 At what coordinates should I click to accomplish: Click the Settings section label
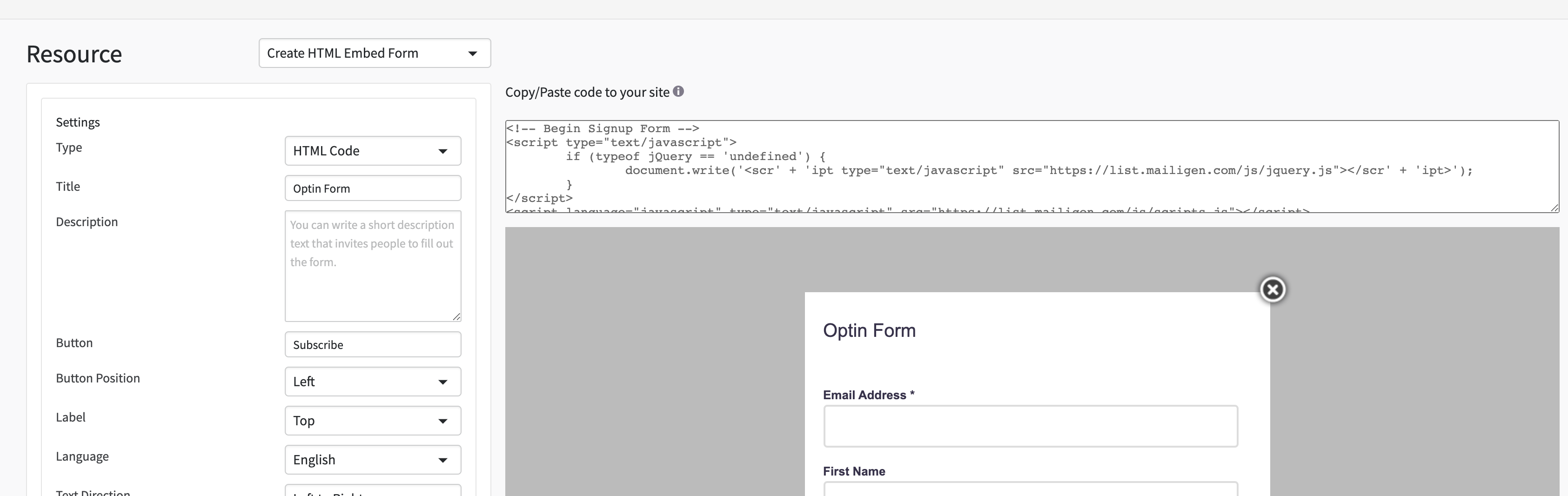[78, 122]
